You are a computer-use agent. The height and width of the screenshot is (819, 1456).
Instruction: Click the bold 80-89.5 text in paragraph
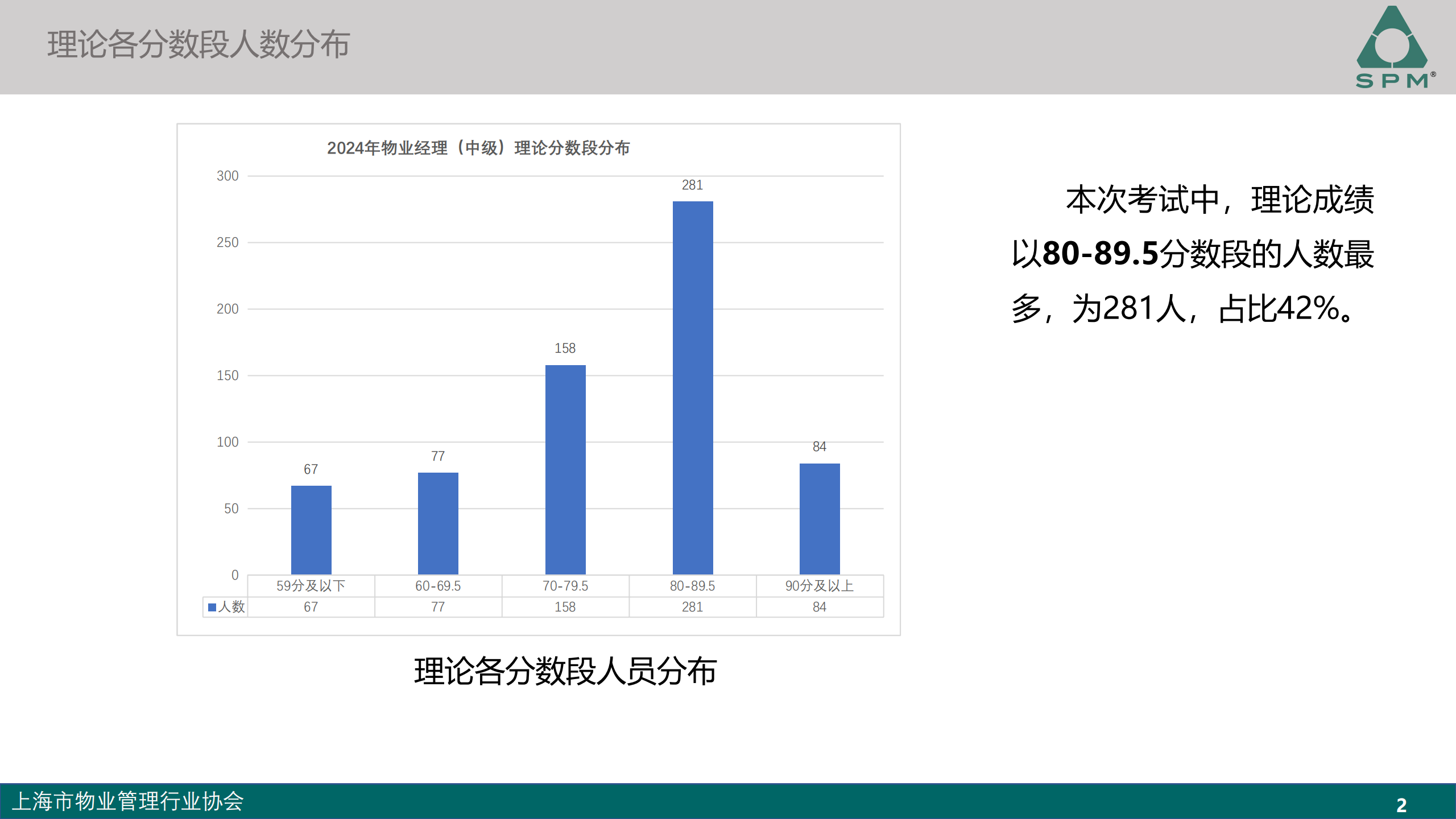pos(1101,254)
